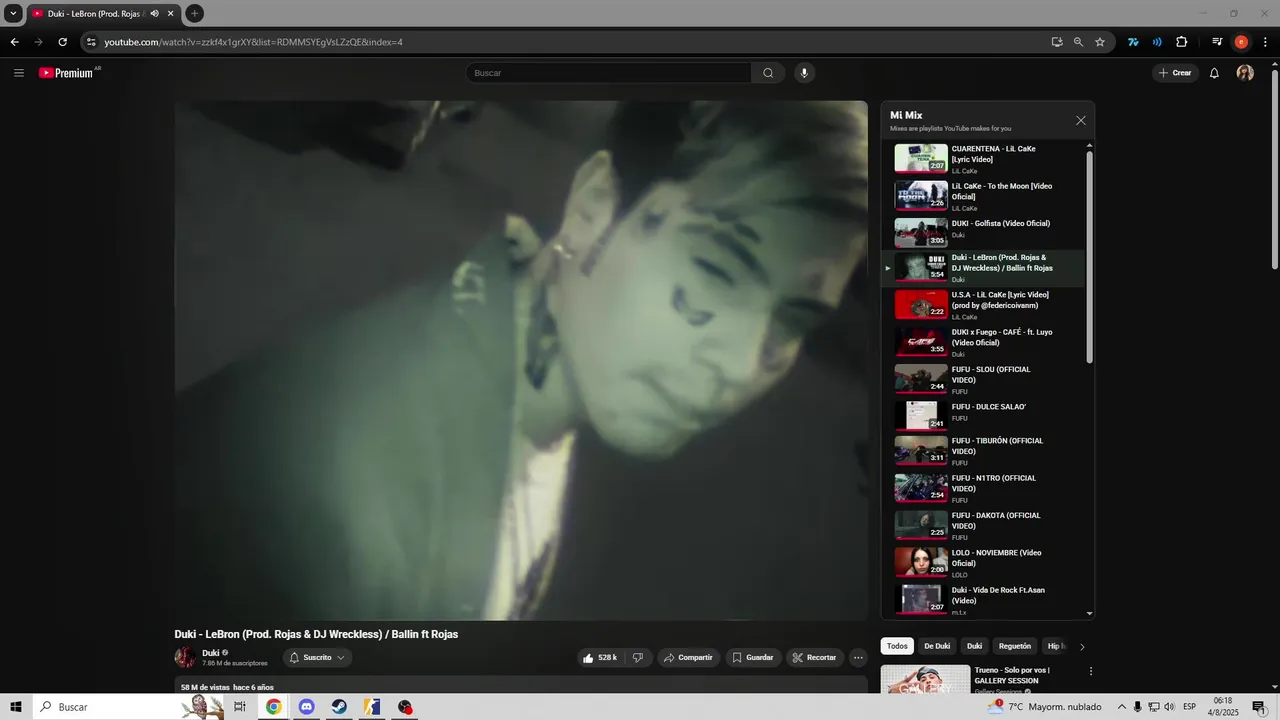Viewport: 1280px width, 720px height.
Task: Select the Reguetón filter chip
Action: point(1014,646)
